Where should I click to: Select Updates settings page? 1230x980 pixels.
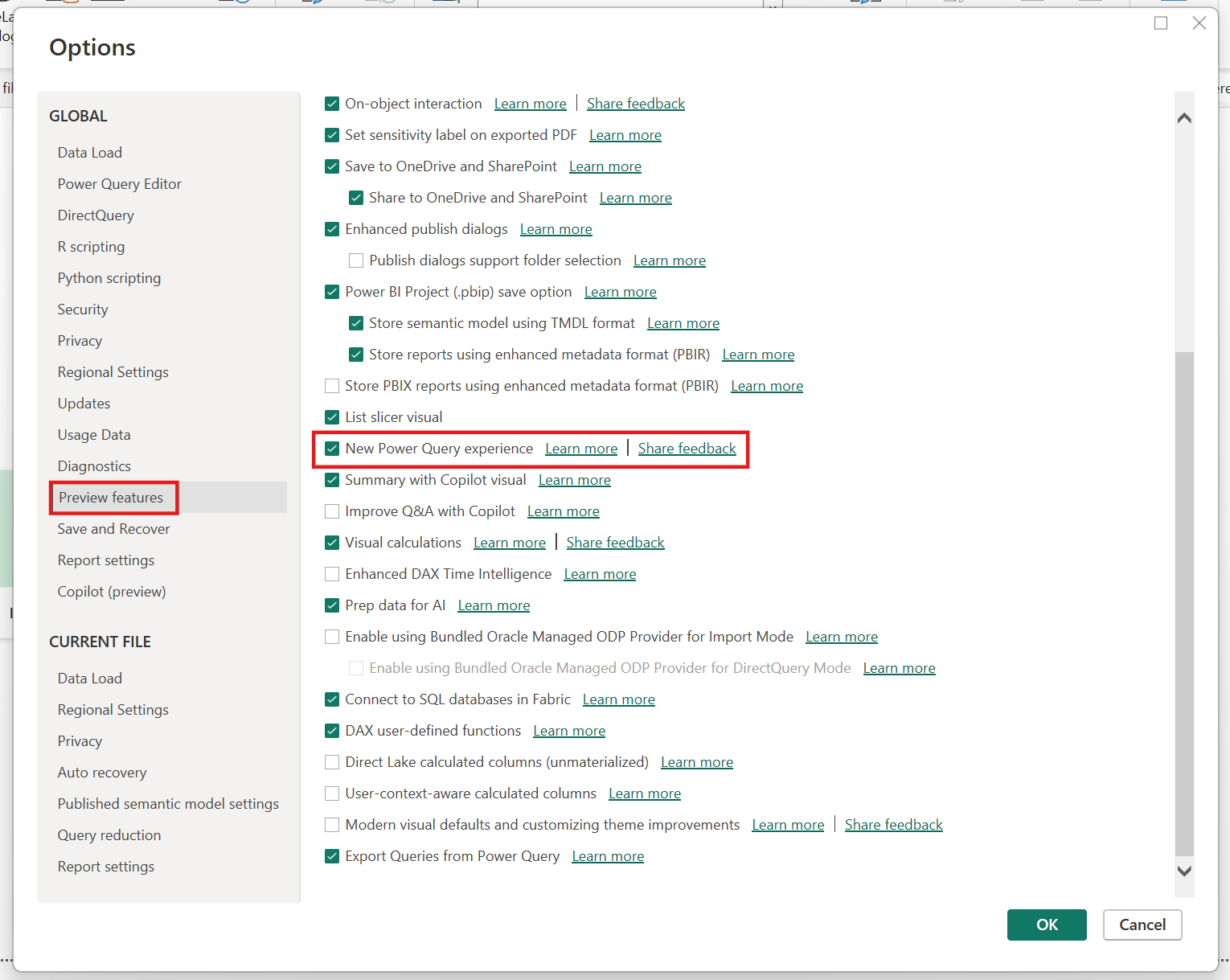coord(84,404)
